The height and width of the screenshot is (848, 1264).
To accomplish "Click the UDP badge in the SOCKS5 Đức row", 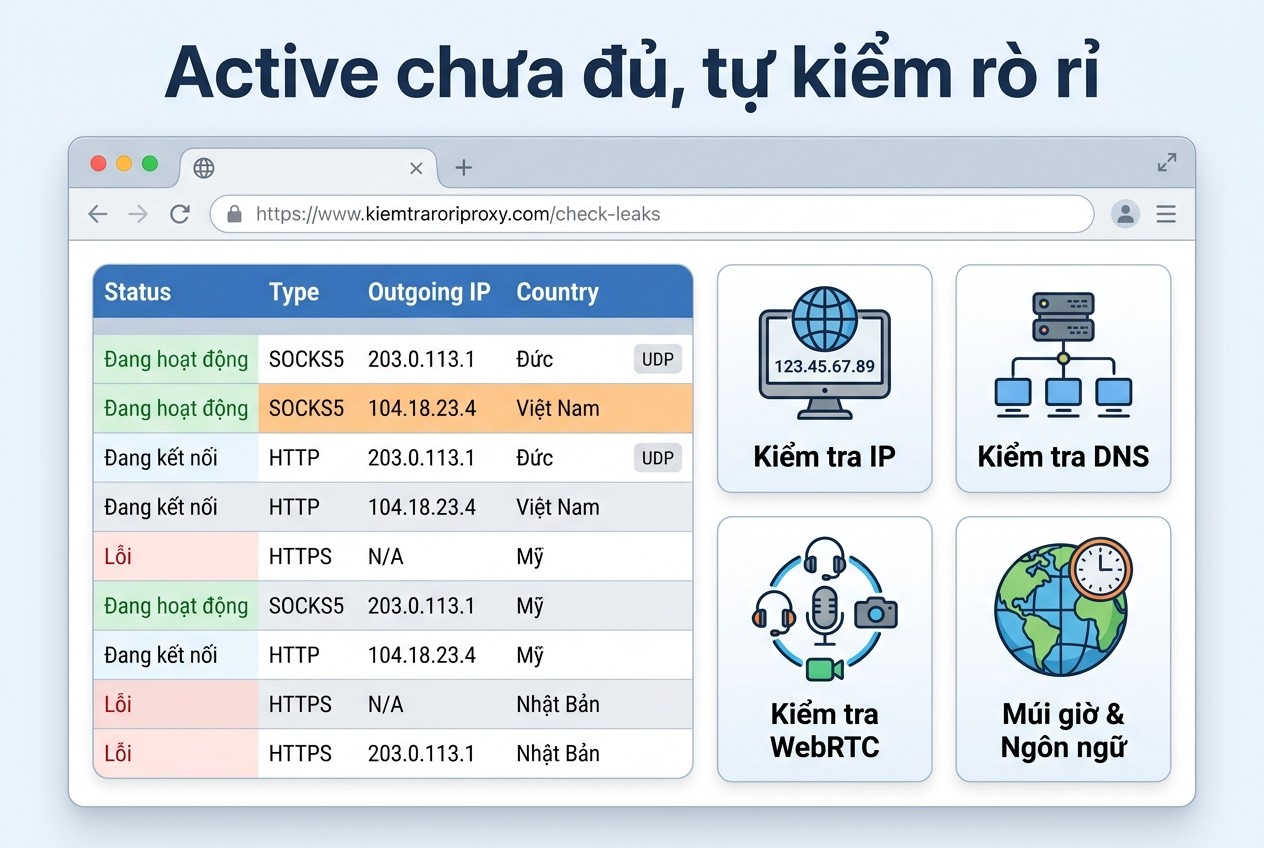I will (658, 359).
